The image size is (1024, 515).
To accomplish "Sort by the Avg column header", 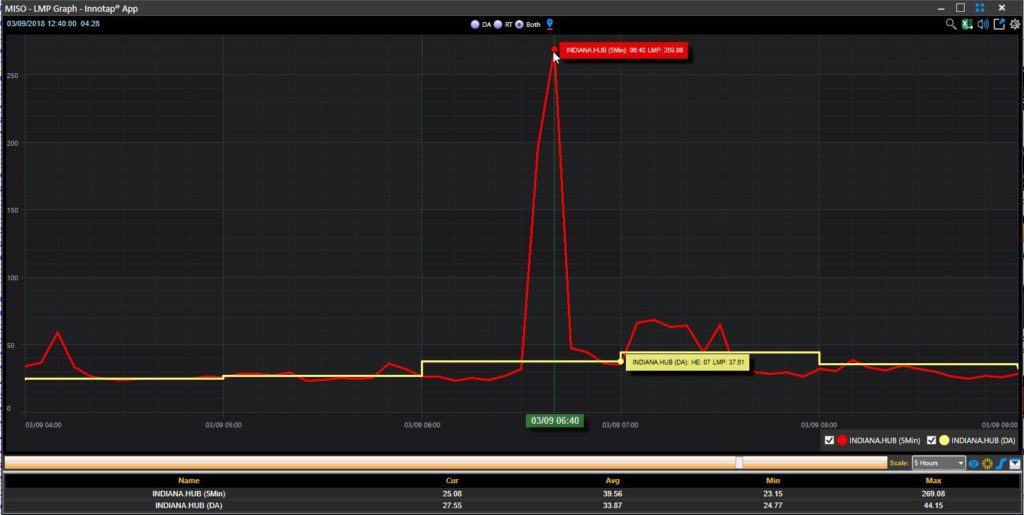I will click(613, 480).
